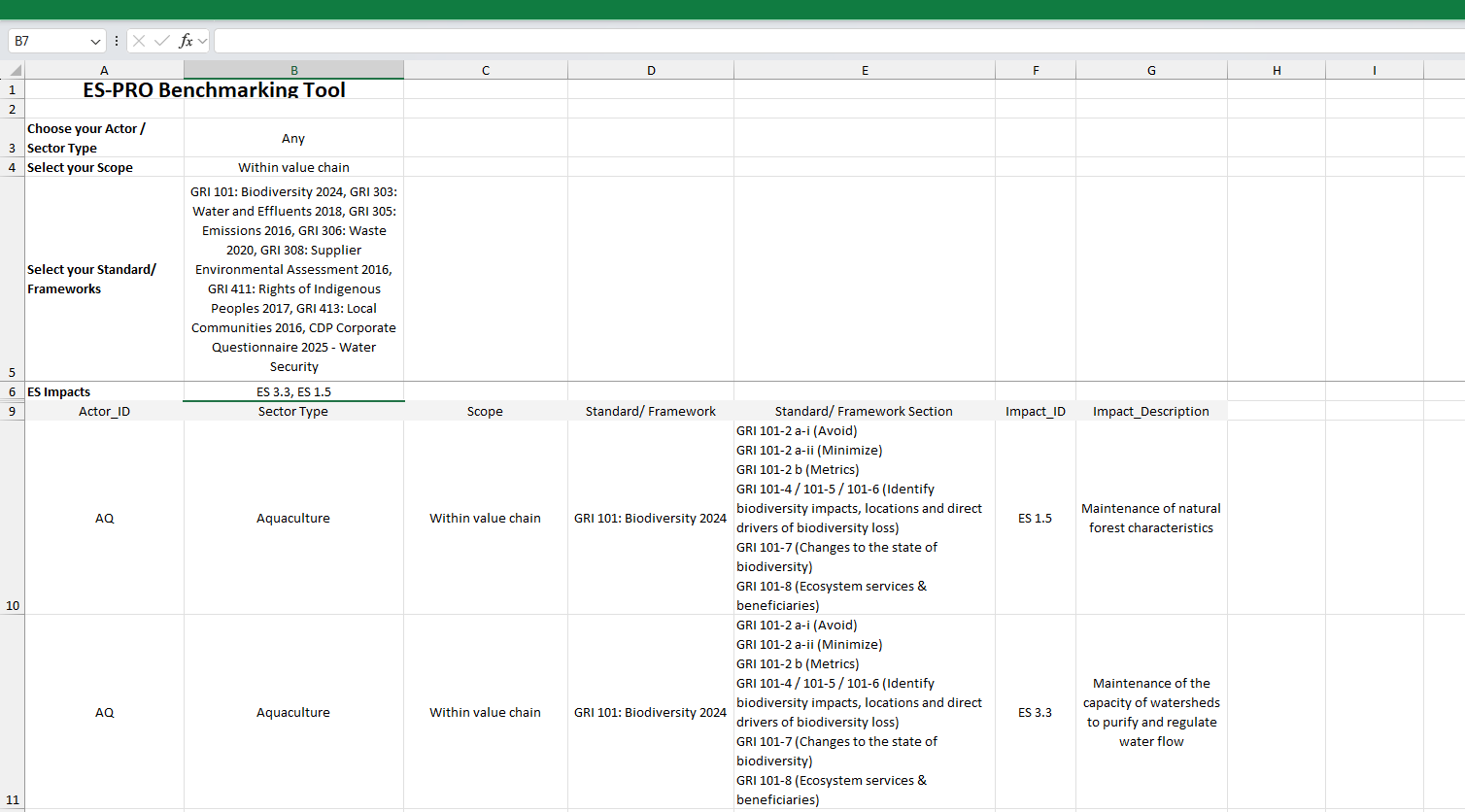Click the Enter checkmark icon beside formula bar
Viewport: 1465px width, 812px height.
(x=159, y=41)
